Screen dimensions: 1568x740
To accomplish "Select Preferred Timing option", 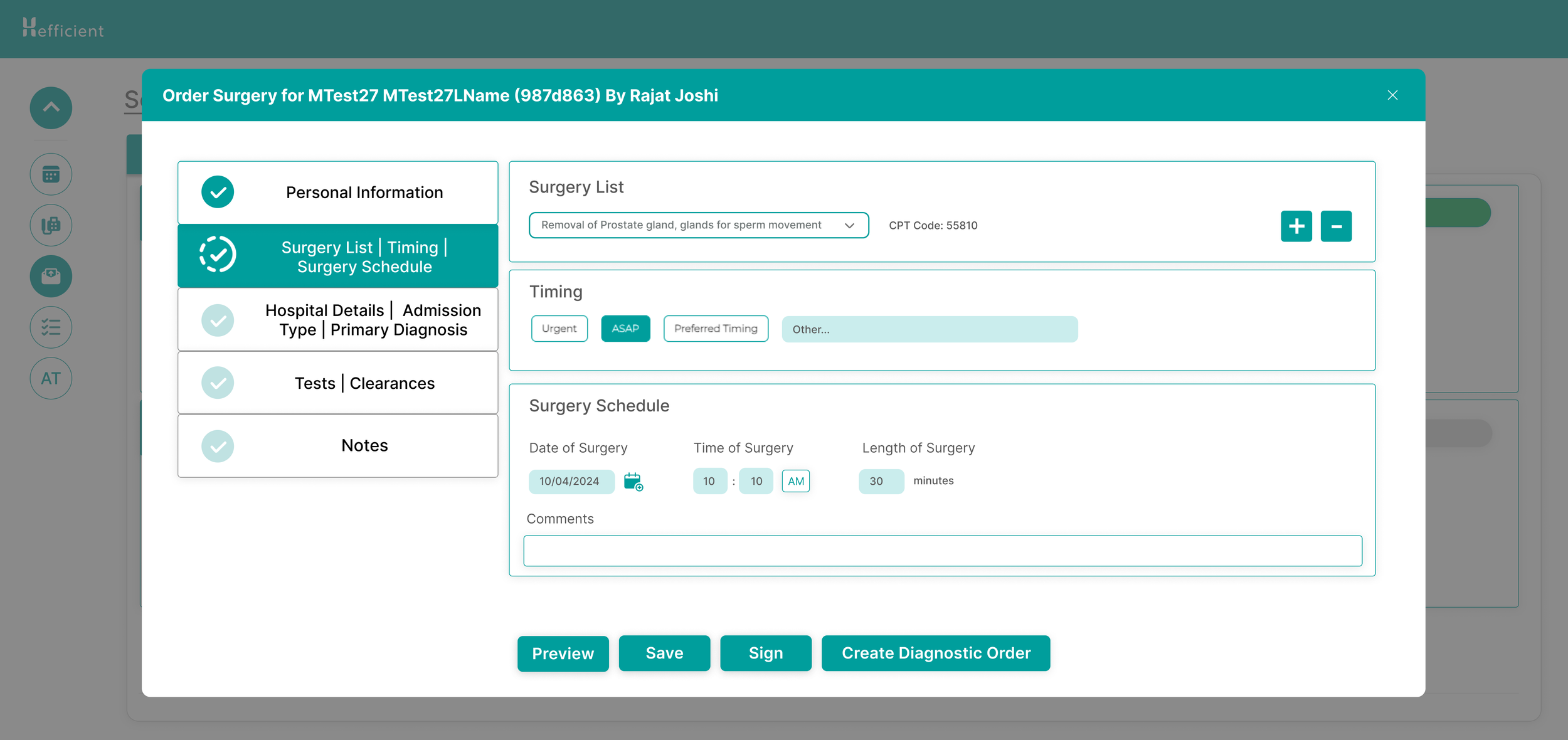I will click(x=716, y=329).
